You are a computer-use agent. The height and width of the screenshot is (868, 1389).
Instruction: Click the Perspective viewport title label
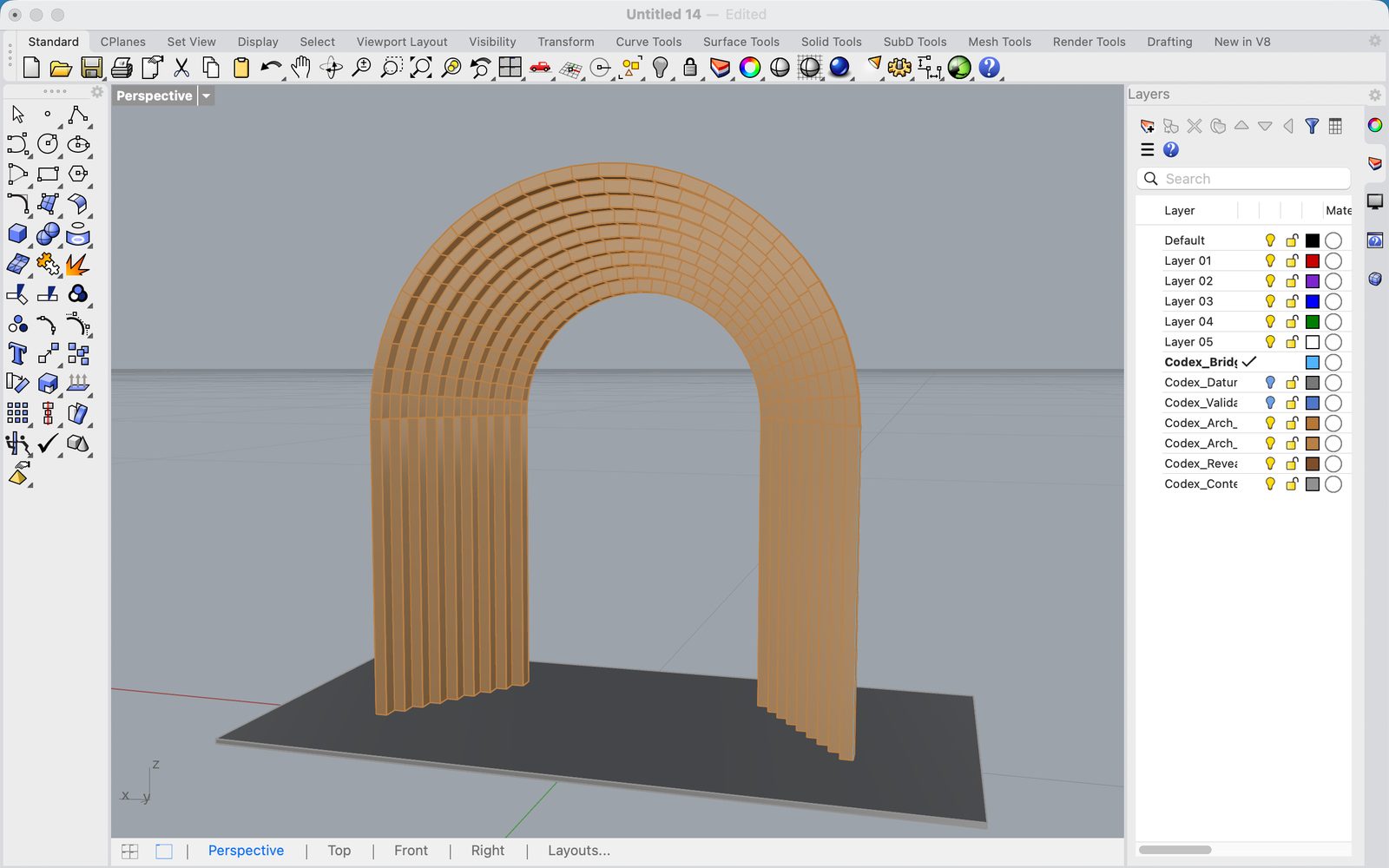[x=155, y=96]
